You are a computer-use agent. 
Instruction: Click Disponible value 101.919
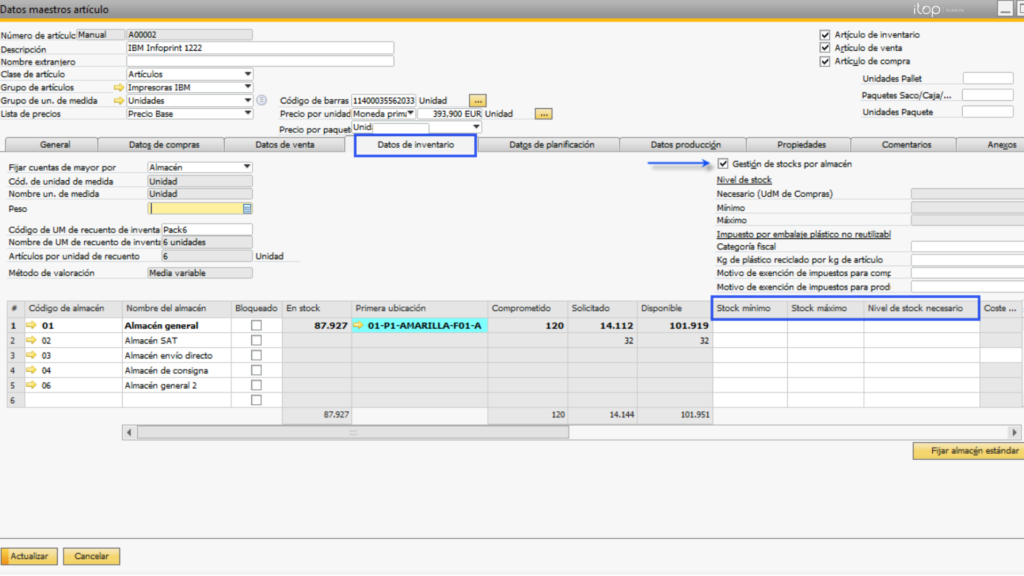tap(689, 325)
